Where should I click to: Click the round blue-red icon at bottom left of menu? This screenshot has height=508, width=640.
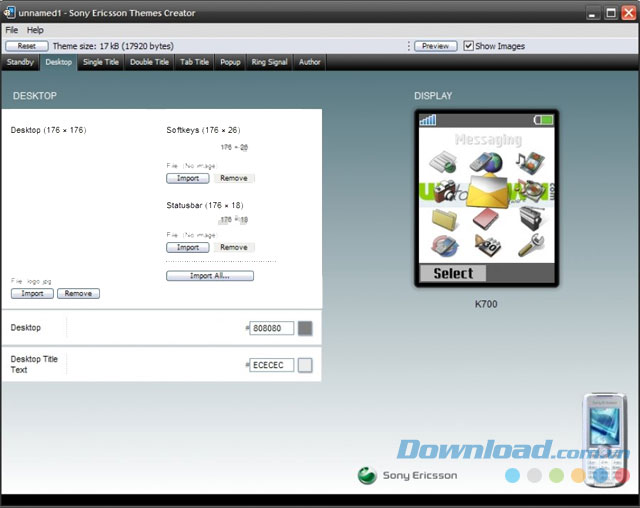pos(444,246)
